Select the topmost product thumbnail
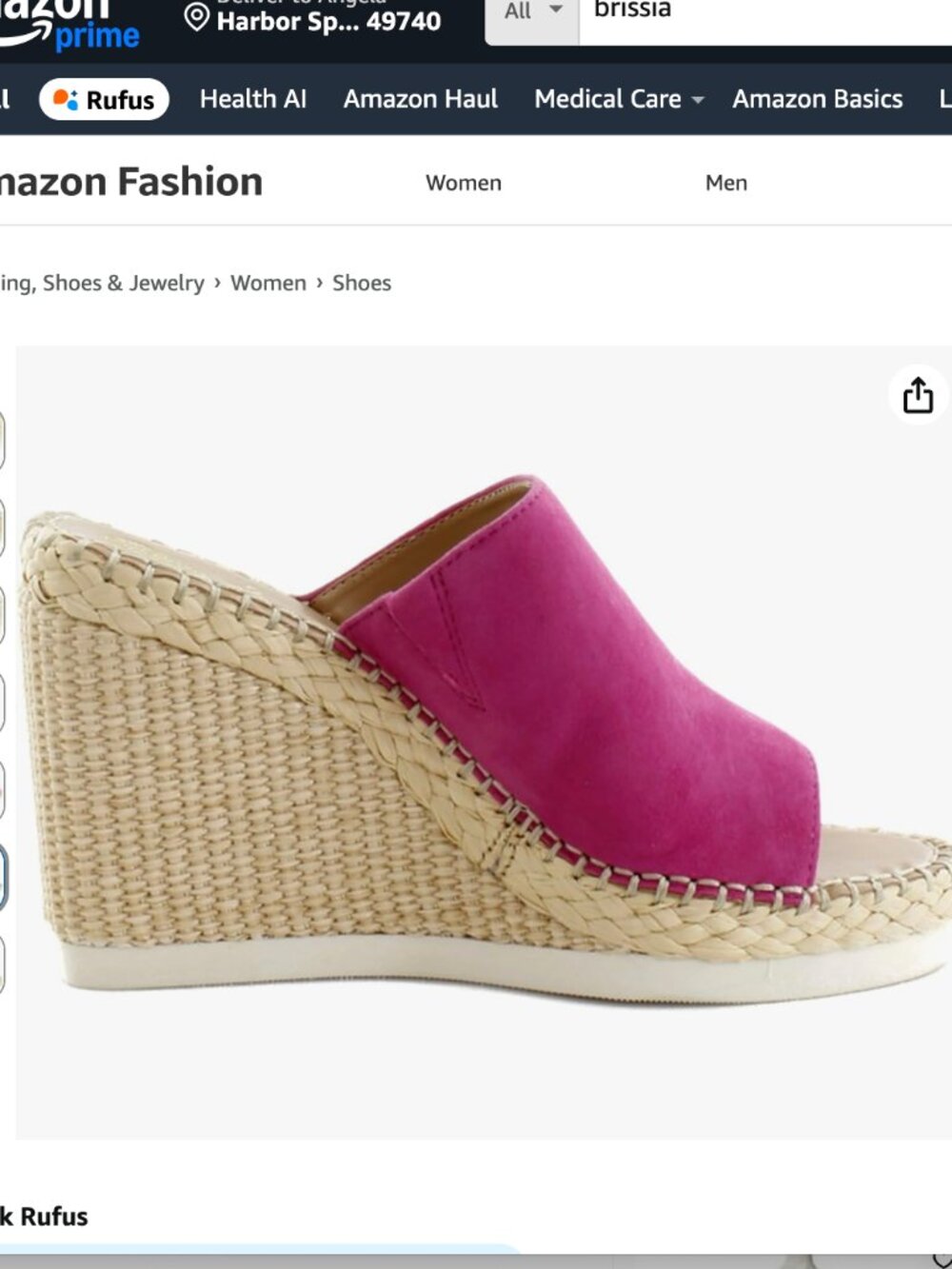Screen dimensions: 952x1269 (x=2, y=440)
